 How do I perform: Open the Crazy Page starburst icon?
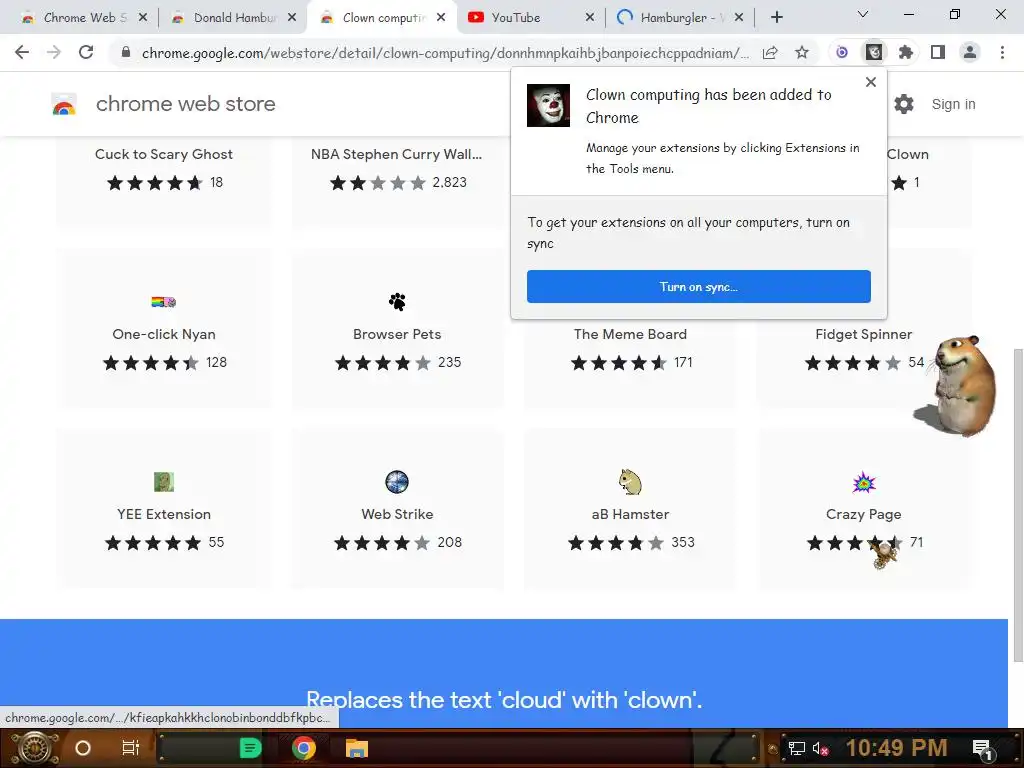(863, 483)
